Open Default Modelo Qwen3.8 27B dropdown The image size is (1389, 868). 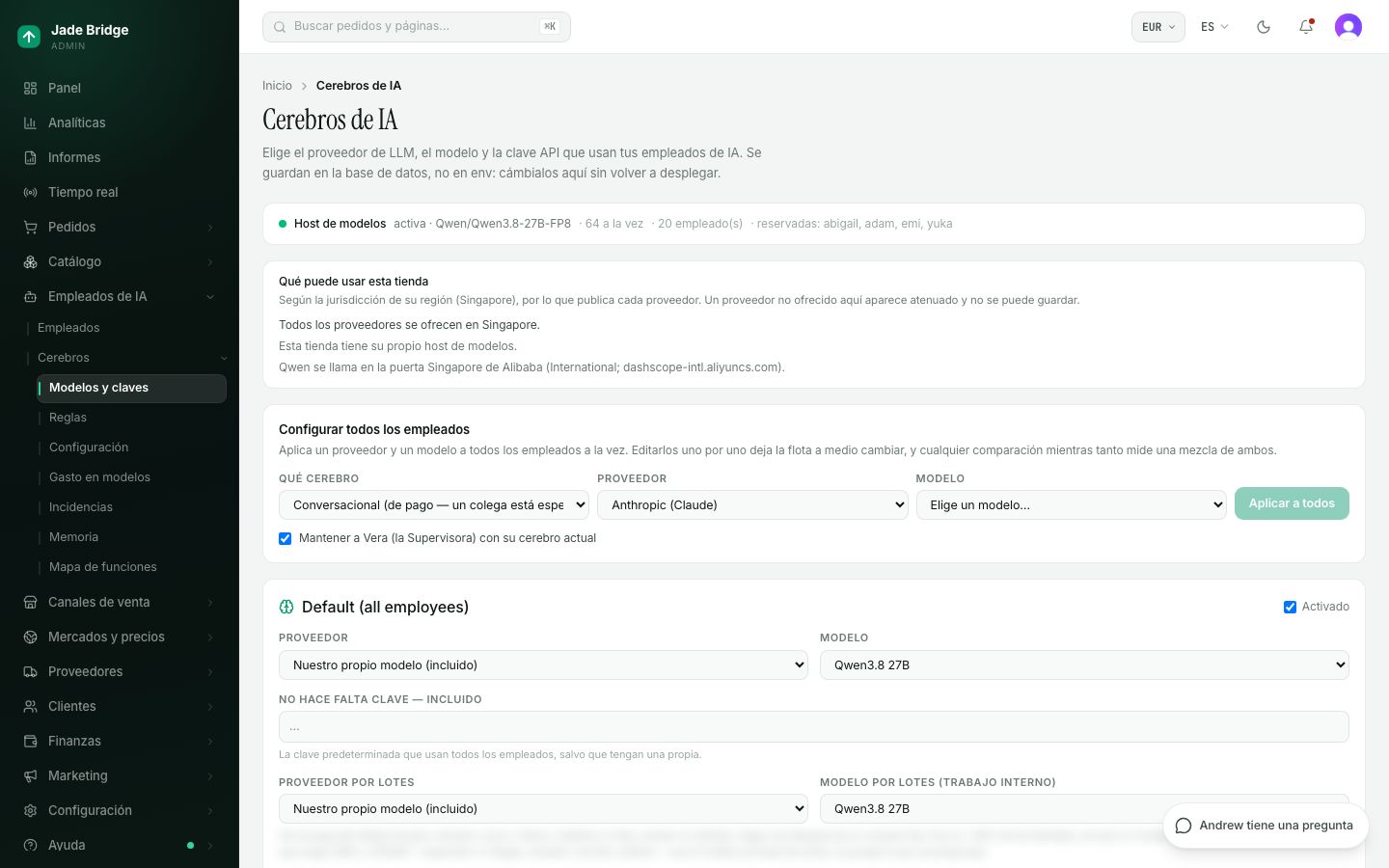click(x=1084, y=665)
